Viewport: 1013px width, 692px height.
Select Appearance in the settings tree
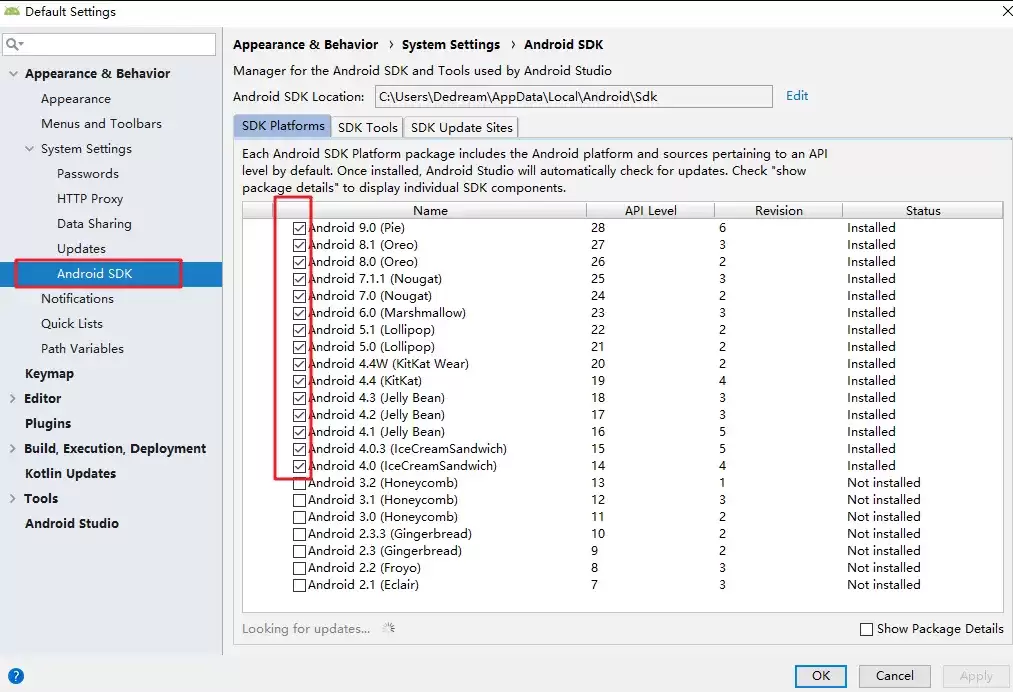[76, 99]
